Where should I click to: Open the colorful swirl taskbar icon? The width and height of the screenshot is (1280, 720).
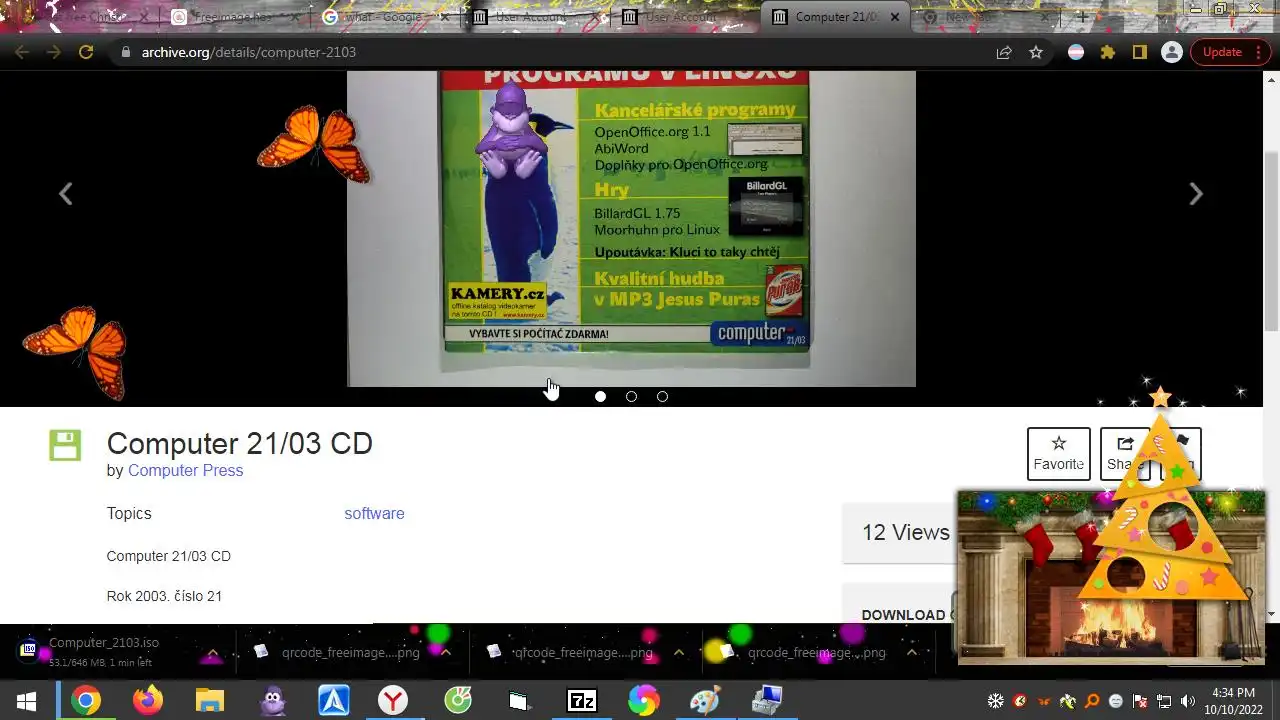643,701
